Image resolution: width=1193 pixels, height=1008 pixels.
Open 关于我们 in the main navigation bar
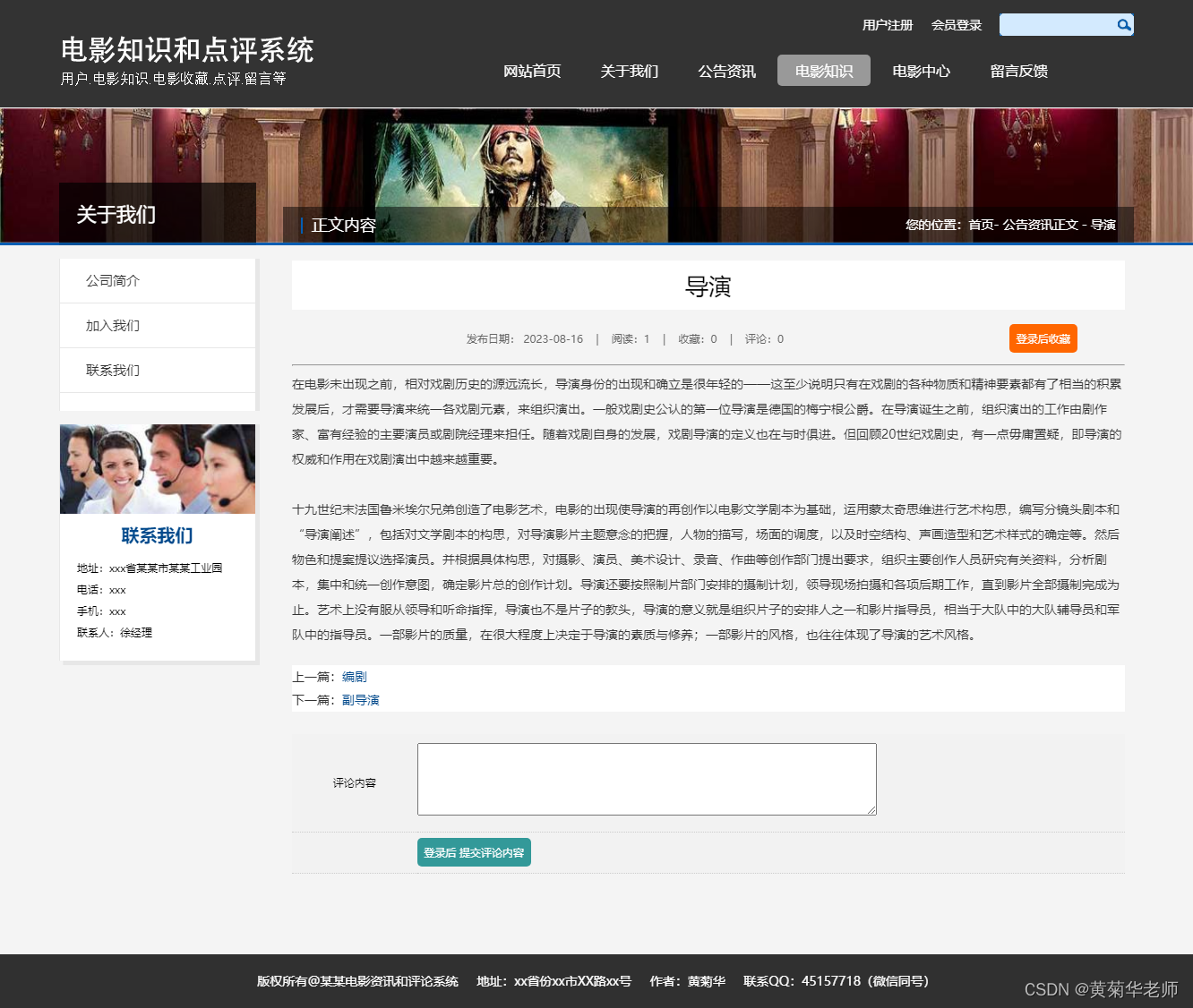point(630,71)
